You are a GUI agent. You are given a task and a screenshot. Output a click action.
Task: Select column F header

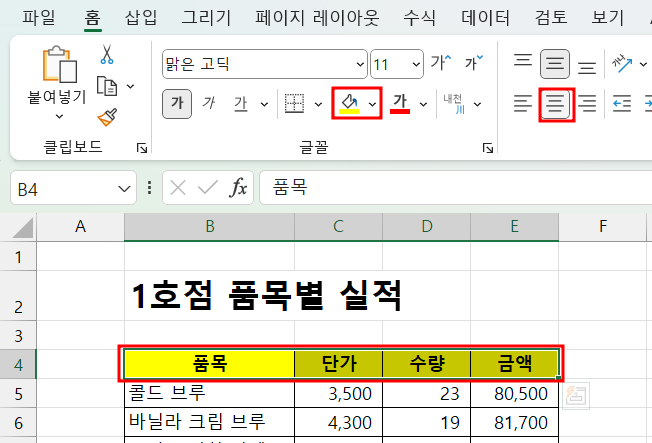[603, 227]
